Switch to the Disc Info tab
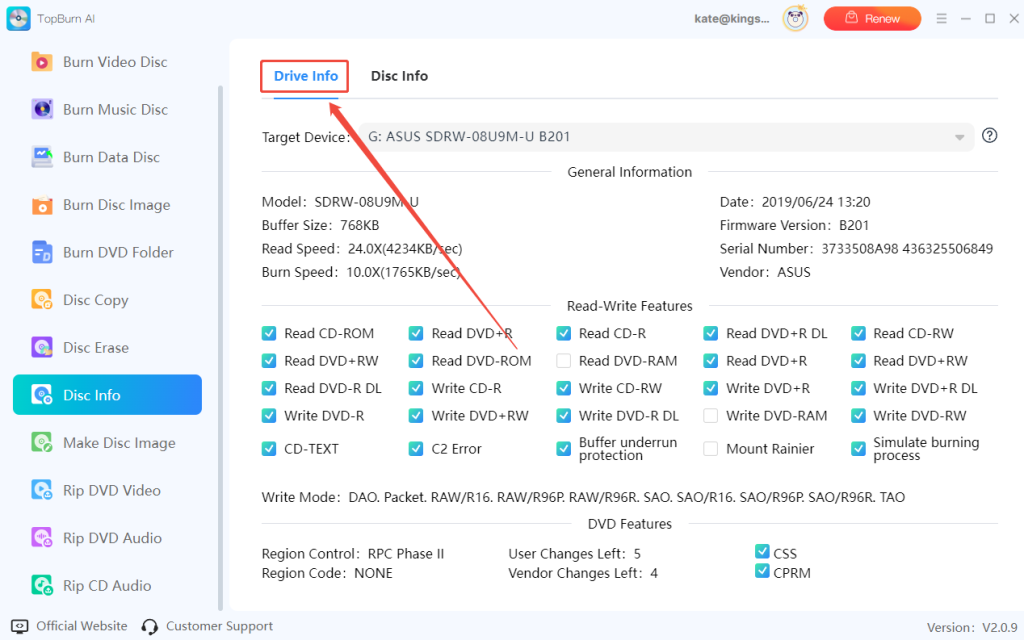This screenshot has height=640, width=1024. pyautogui.click(x=399, y=75)
